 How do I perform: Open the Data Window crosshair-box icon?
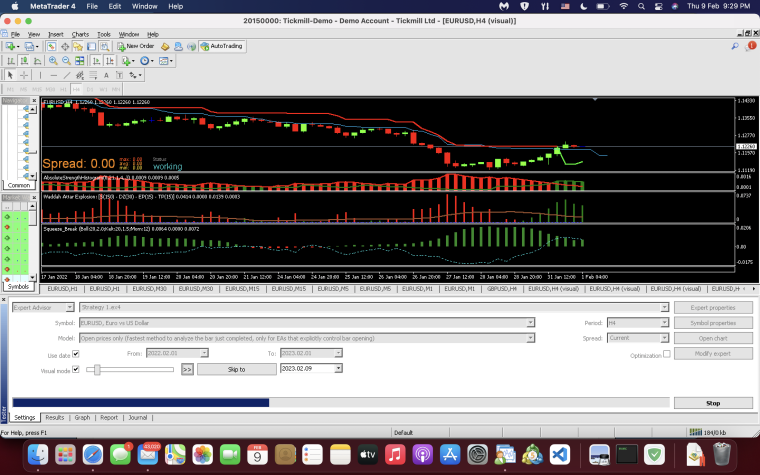[64, 46]
